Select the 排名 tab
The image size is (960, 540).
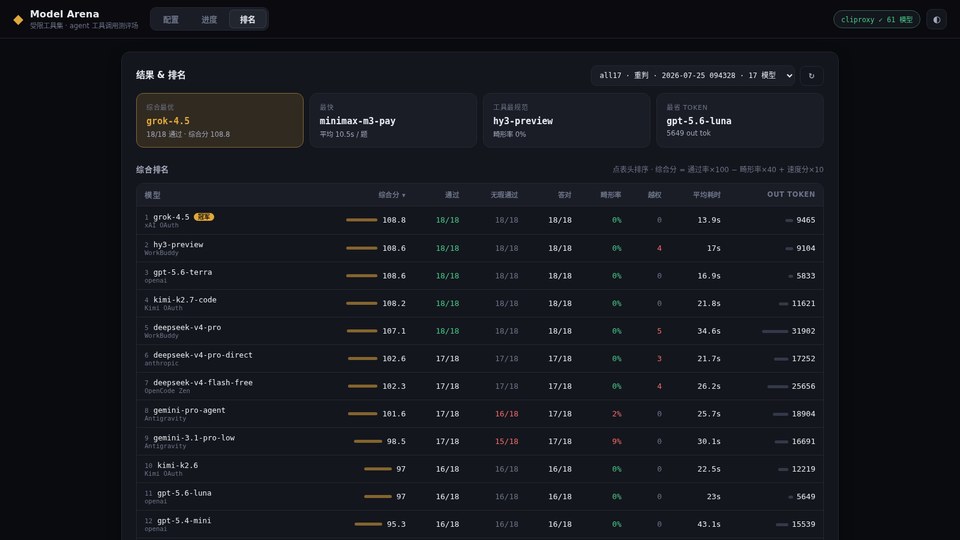247,20
